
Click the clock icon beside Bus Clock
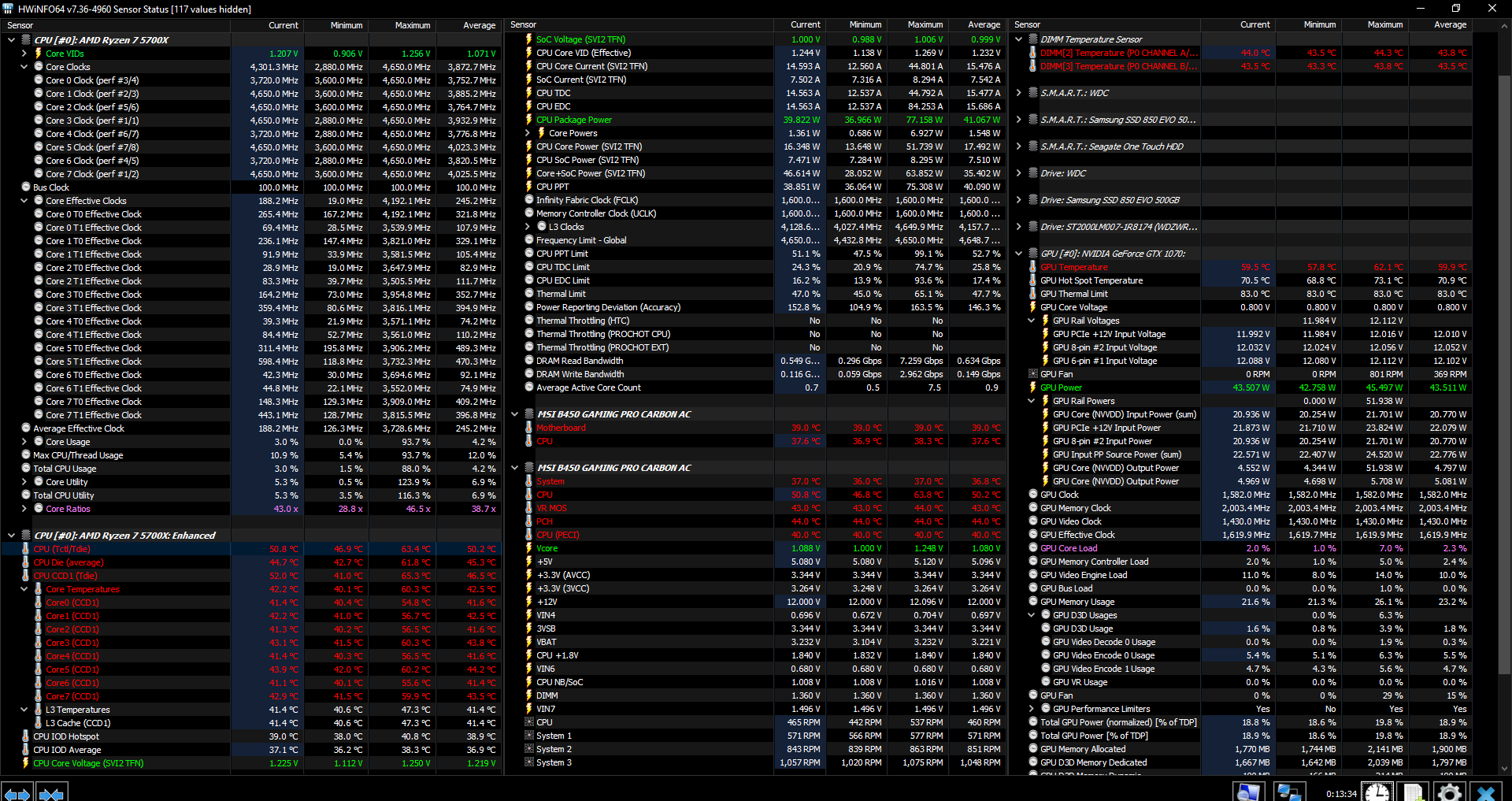26,187
